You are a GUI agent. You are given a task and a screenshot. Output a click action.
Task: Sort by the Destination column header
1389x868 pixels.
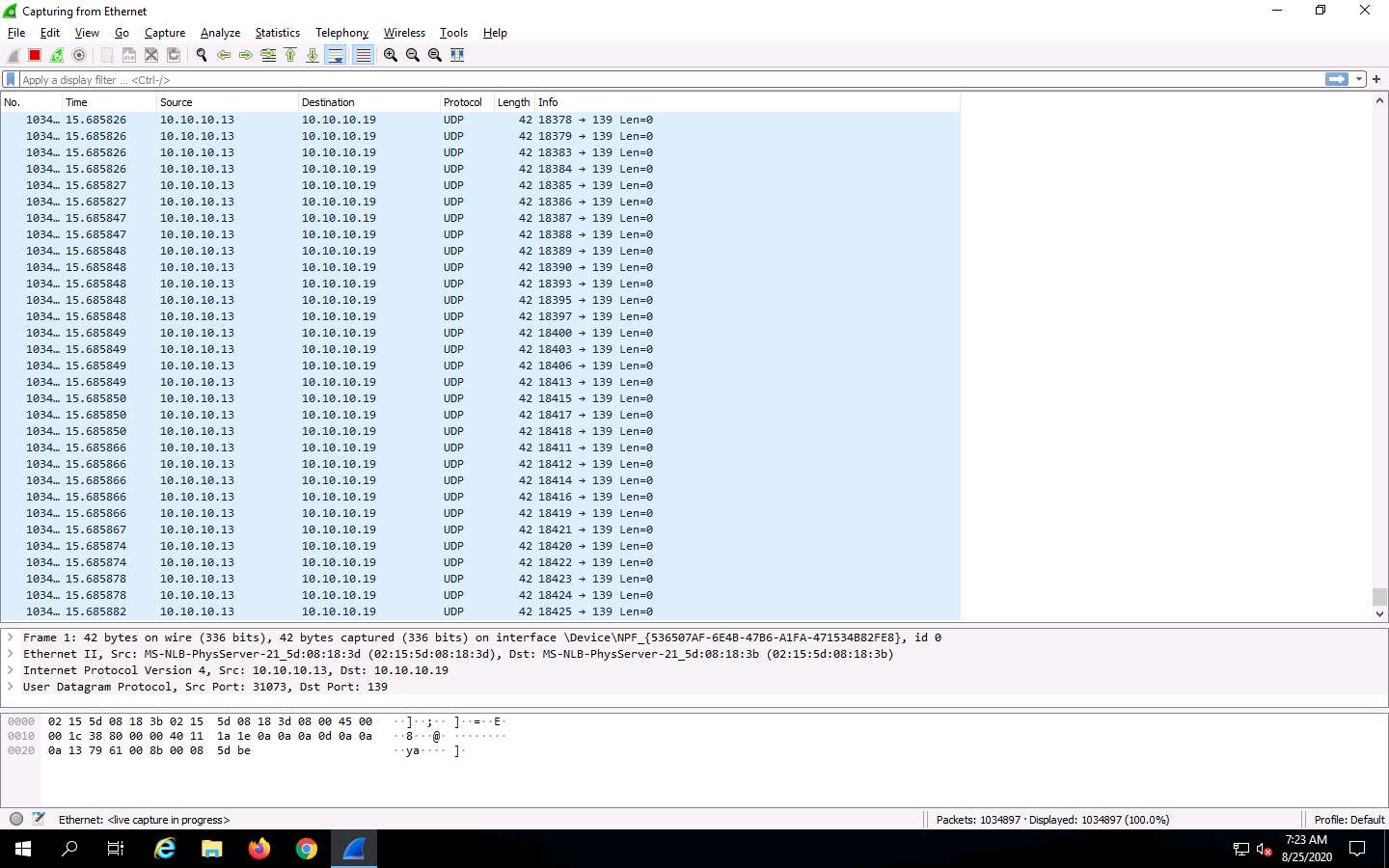pos(368,102)
